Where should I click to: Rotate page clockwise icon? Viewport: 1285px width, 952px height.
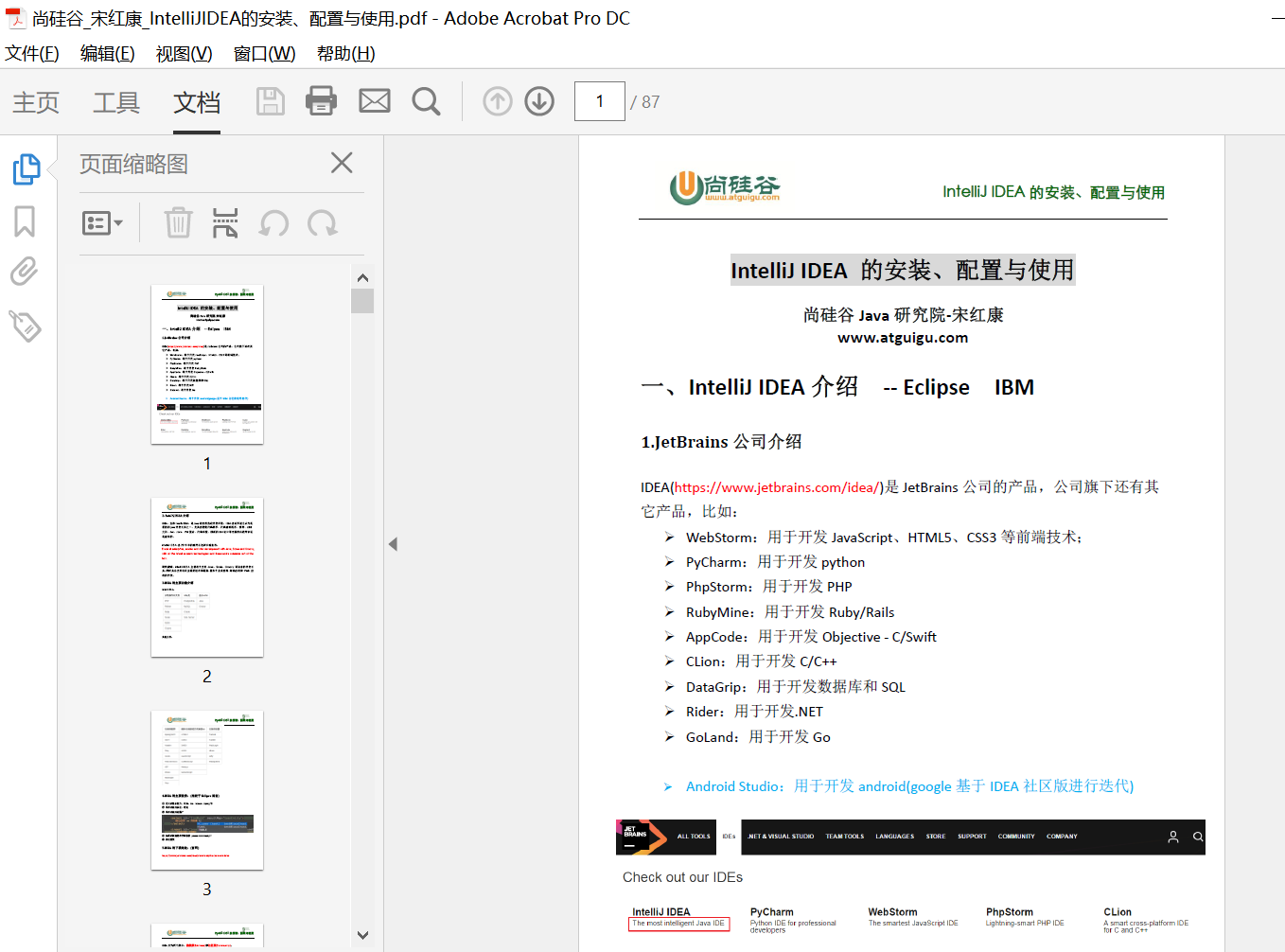(323, 224)
